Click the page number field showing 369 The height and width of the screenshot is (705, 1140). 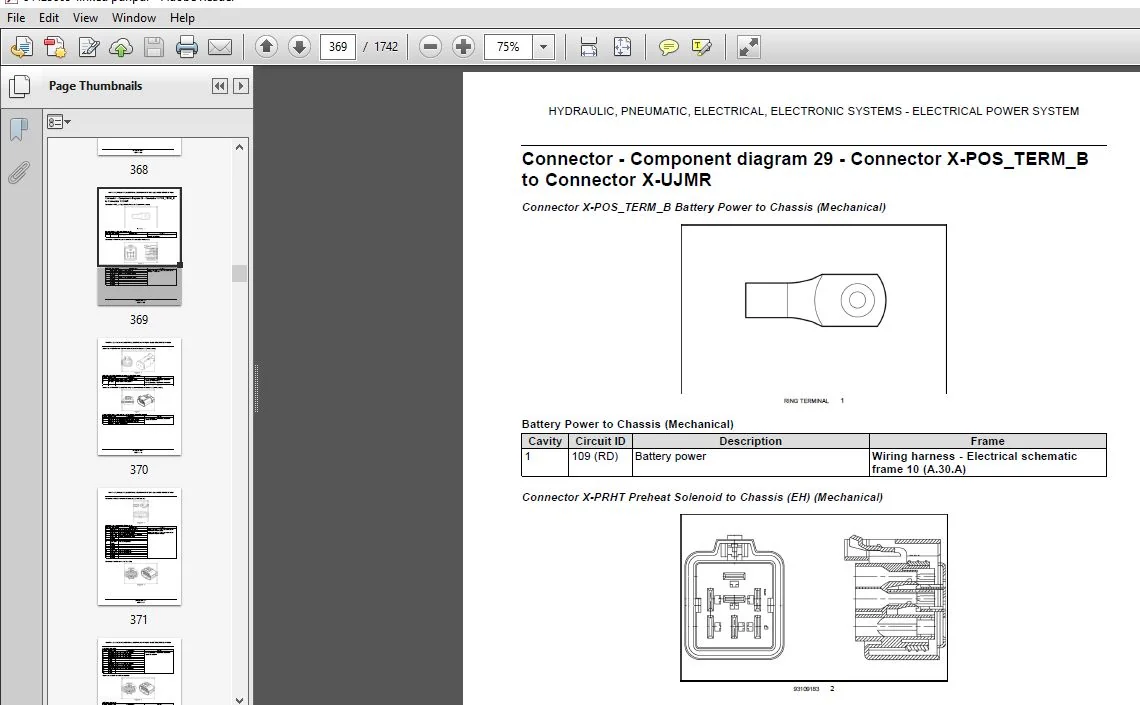tap(338, 47)
